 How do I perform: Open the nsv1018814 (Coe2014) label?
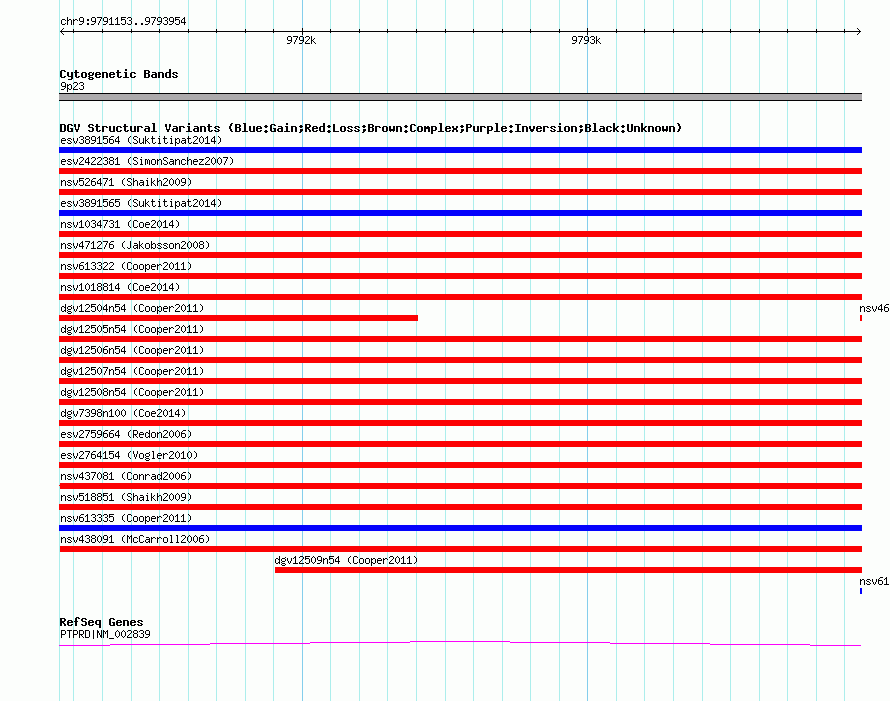(120, 287)
